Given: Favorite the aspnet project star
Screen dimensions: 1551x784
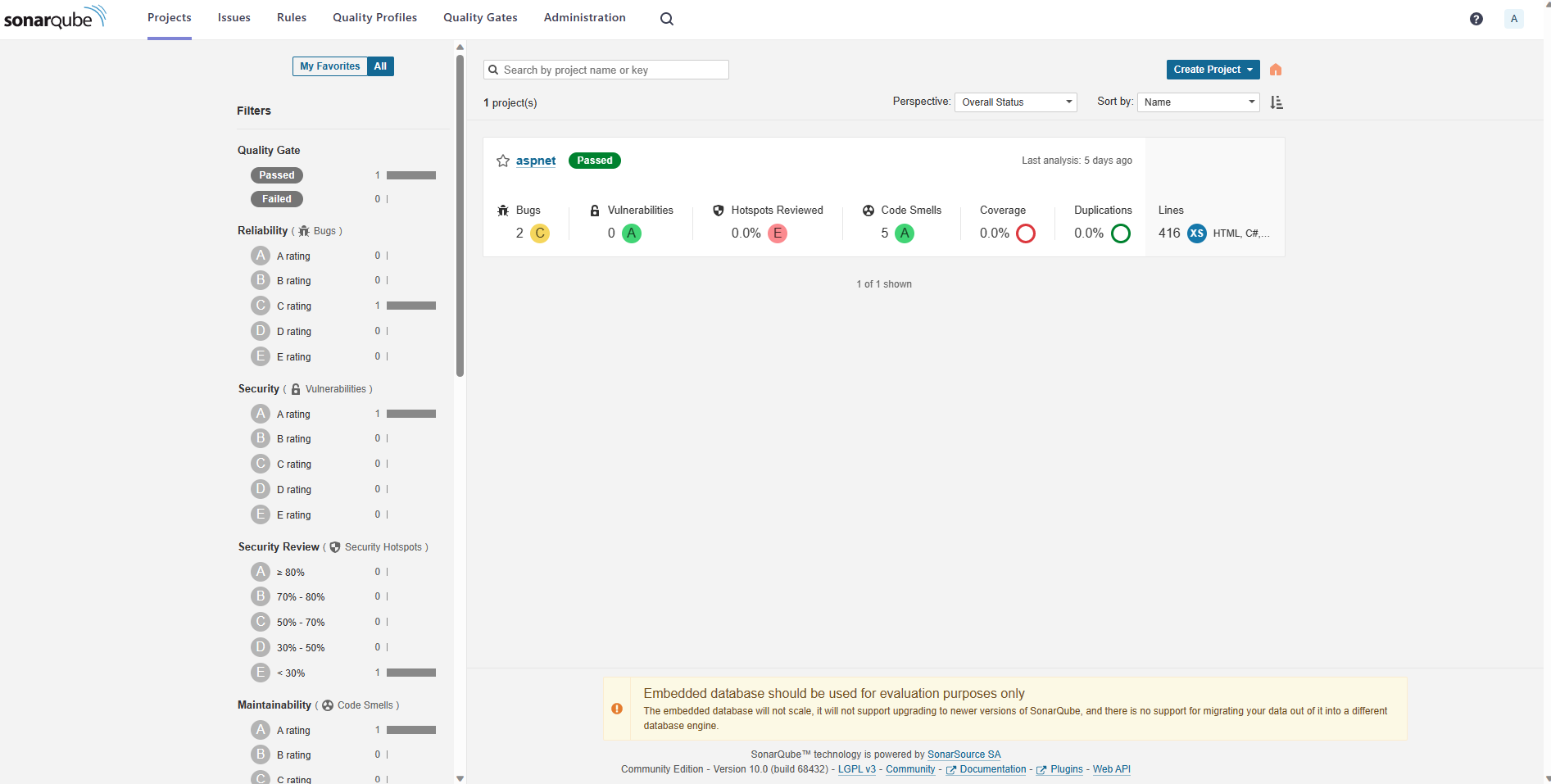Looking at the screenshot, I should point(503,161).
